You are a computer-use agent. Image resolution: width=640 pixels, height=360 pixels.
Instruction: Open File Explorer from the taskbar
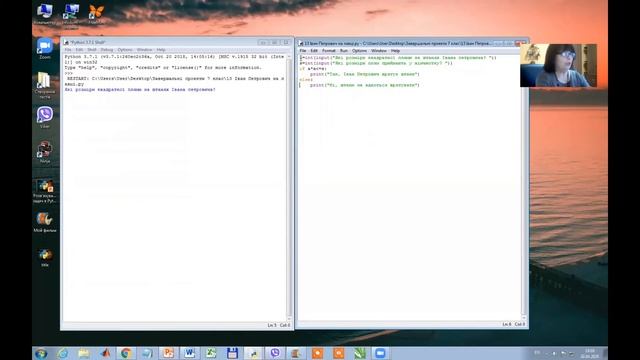[84, 353]
